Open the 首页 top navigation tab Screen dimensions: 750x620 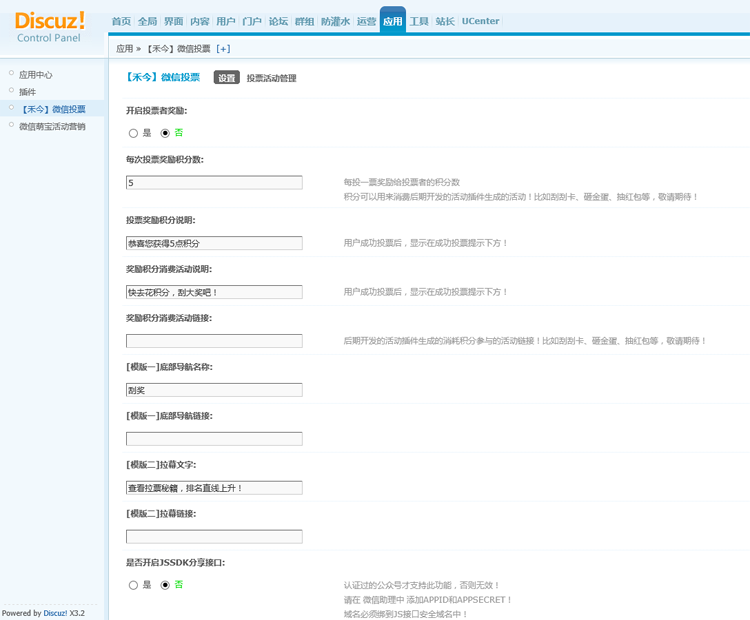[x=121, y=21]
